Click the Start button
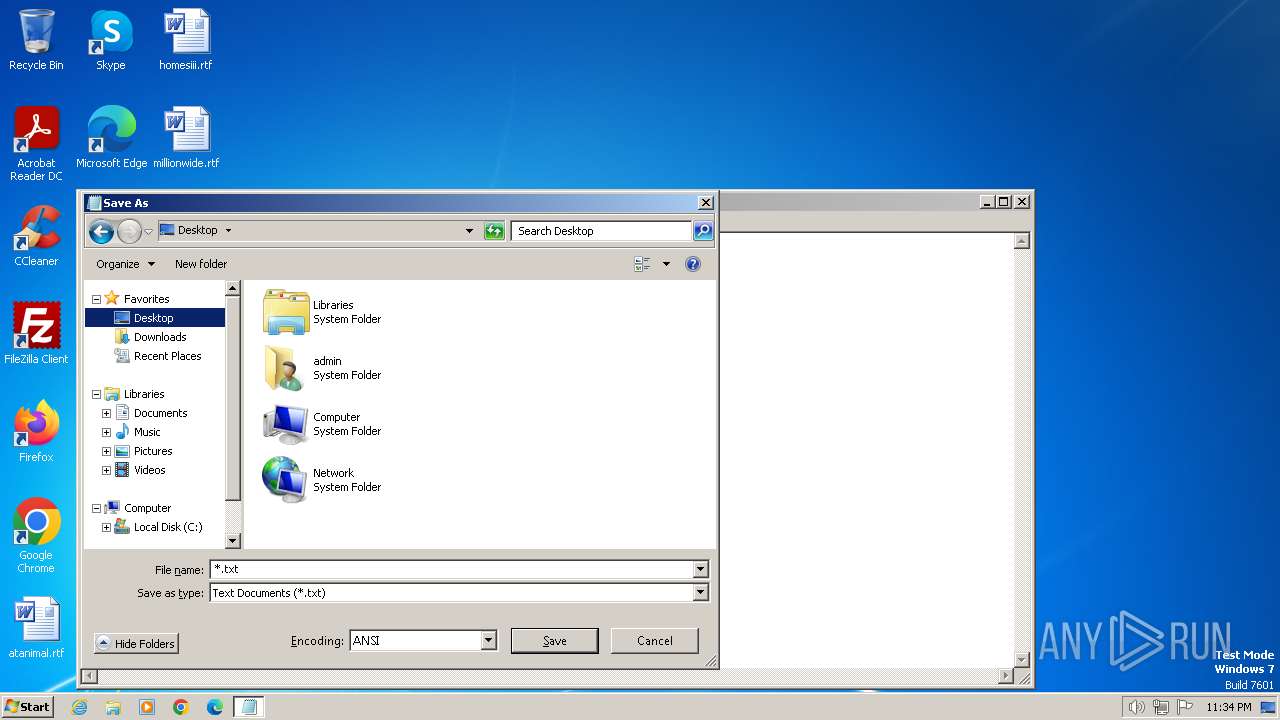 click(x=27, y=707)
